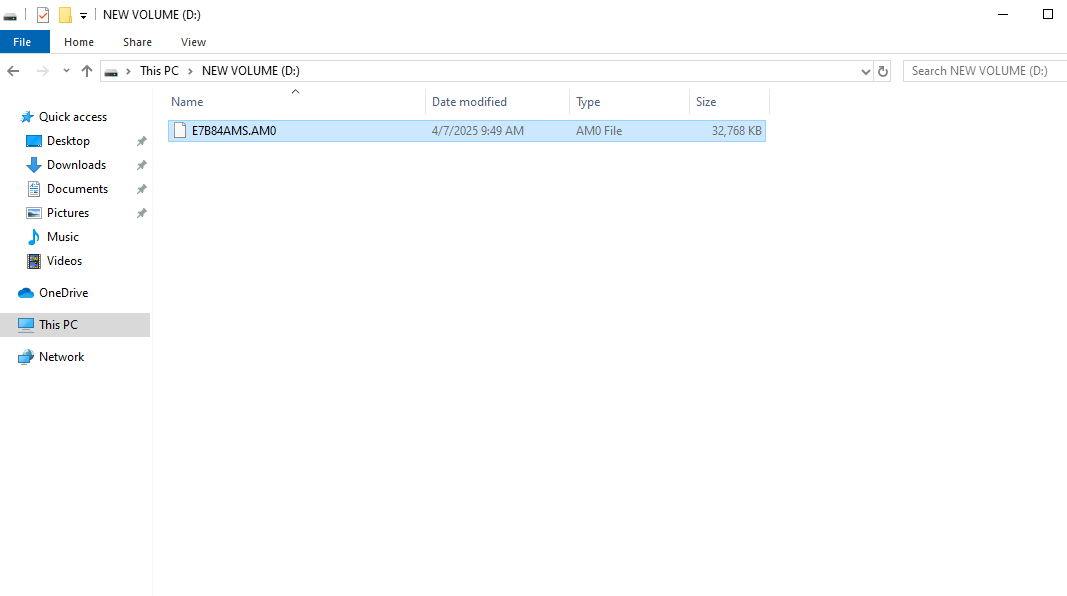Click the Downloads arrow icon
This screenshot has width=1067, height=596.
point(33,165)
